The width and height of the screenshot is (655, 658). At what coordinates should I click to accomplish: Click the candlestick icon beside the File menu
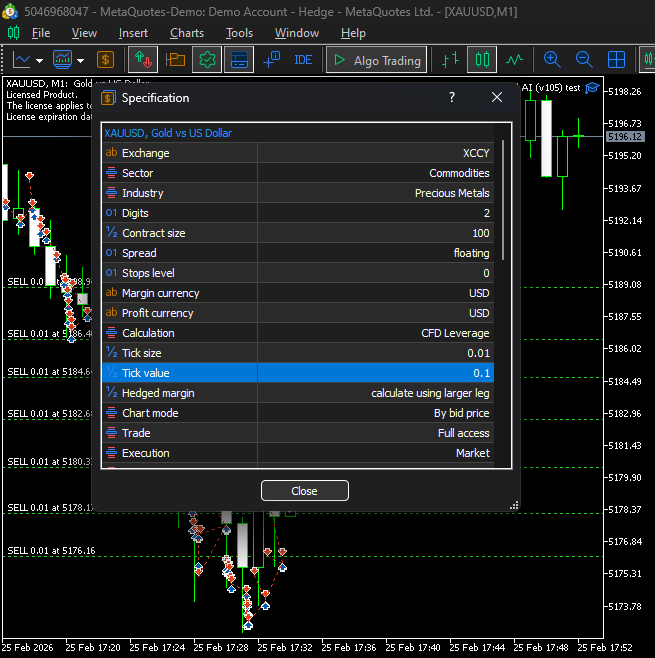point(13,32)
